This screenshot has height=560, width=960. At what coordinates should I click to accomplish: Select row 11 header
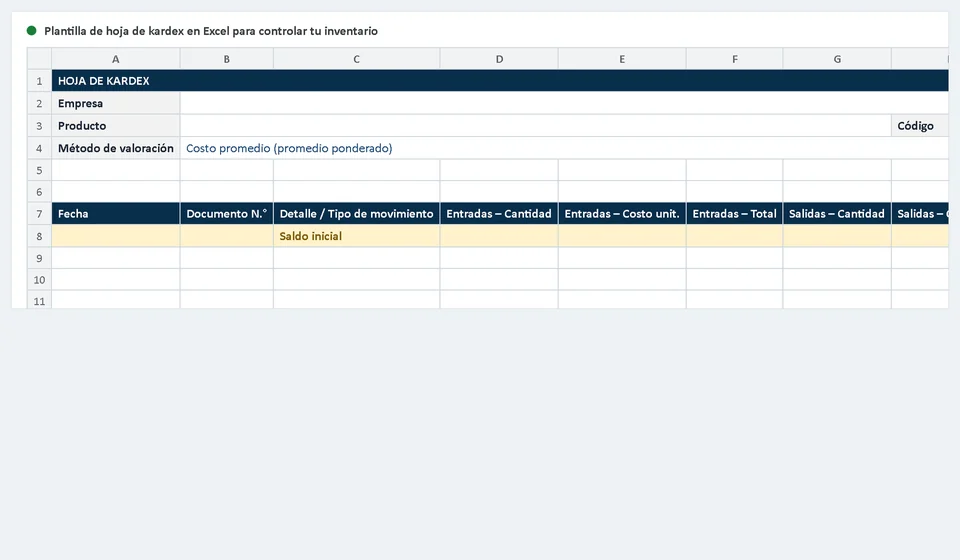point(39,300)
